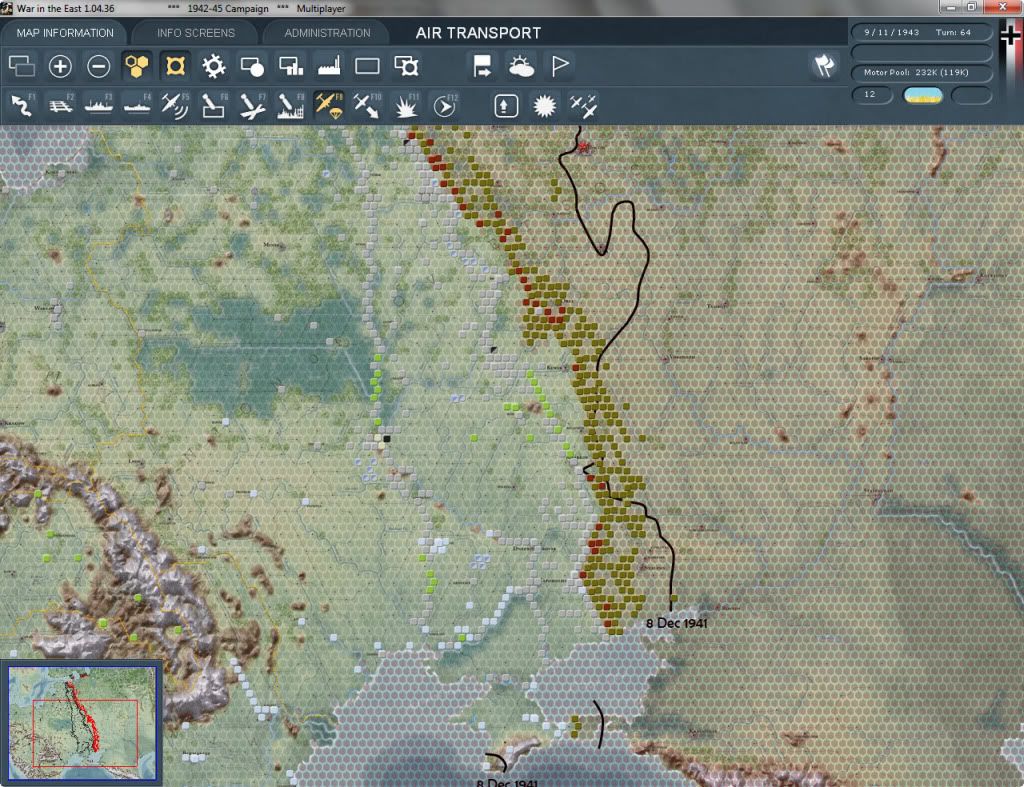Viewport: 1024px width, 787px height.
Task: Click the gear-shaped fort levels icon
Action: click(x=214, y=66)
